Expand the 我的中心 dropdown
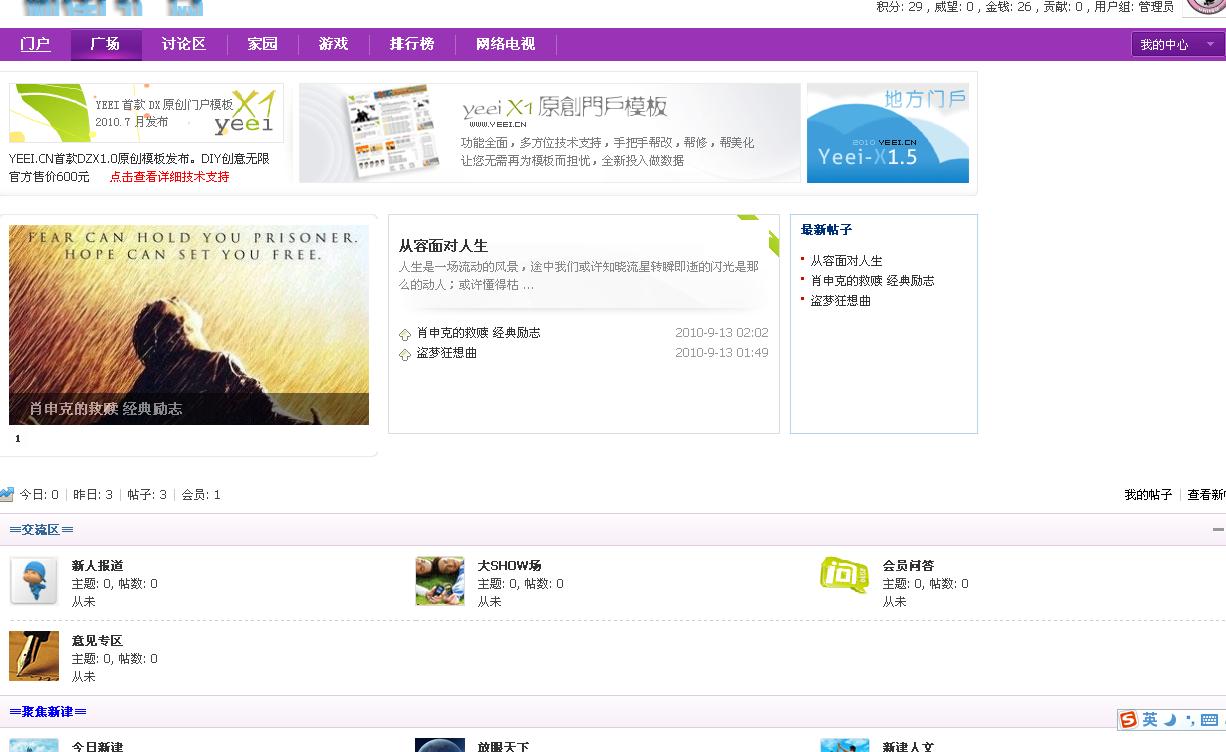This screenshot has height=752, width=1226. pos(1178,45)
